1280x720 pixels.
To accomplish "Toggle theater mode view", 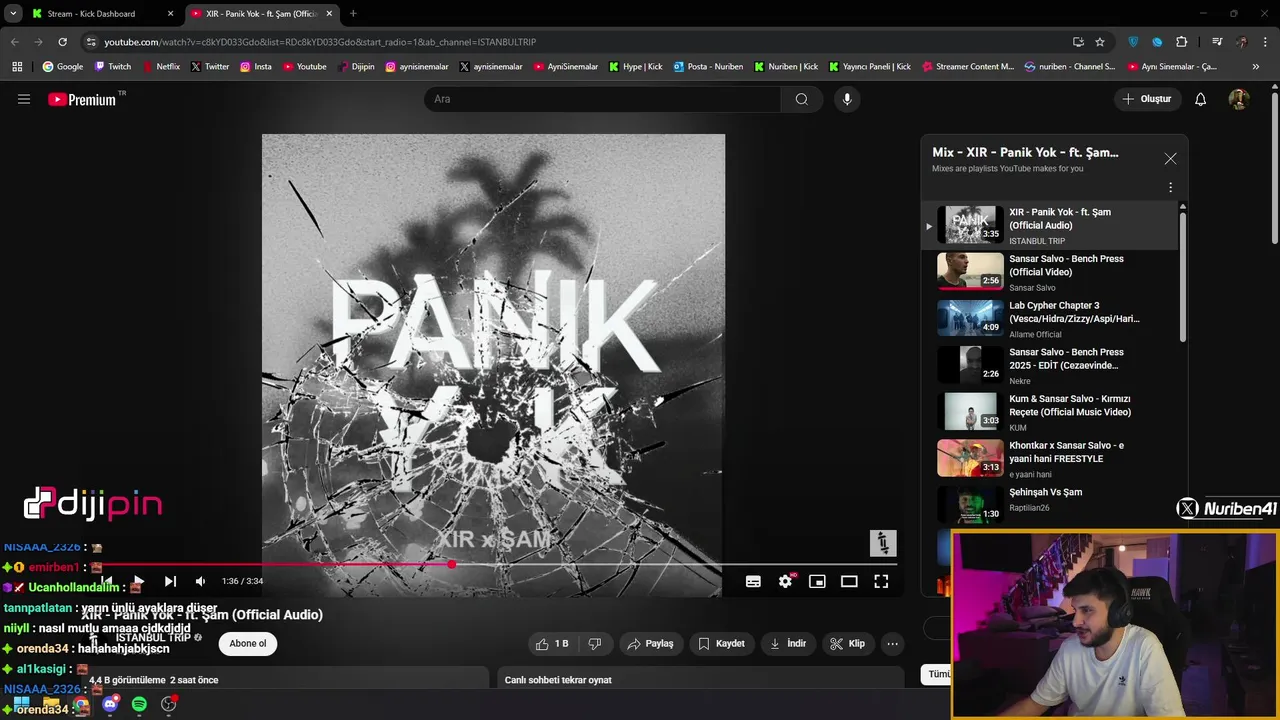I will click(849, 581).
